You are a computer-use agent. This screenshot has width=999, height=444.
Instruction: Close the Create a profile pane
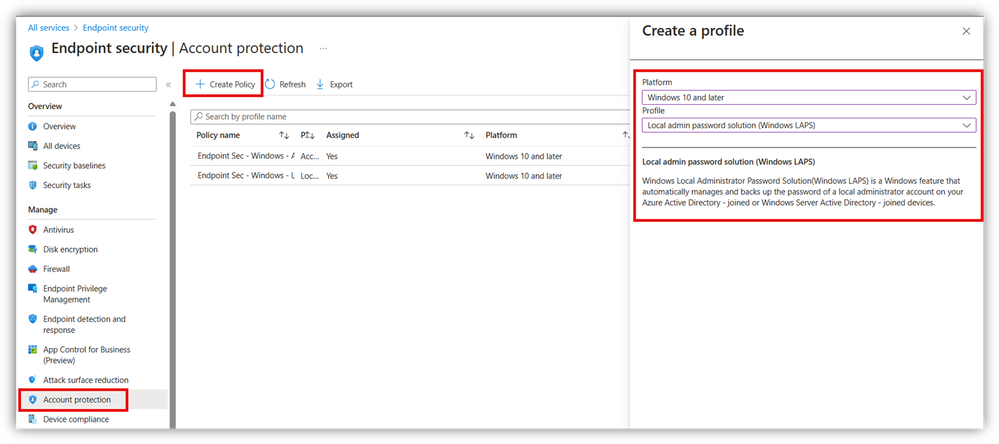pyautogui.click(x=966, y=31)
